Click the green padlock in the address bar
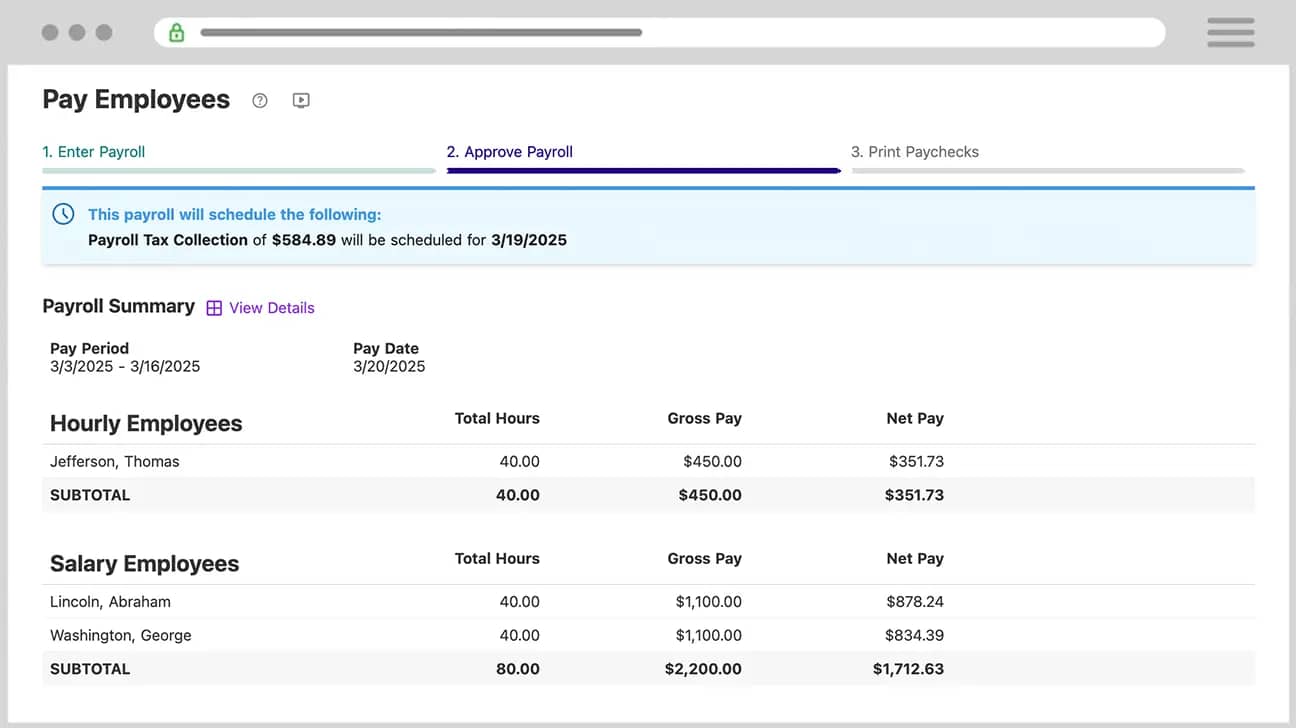 point(176,32)
